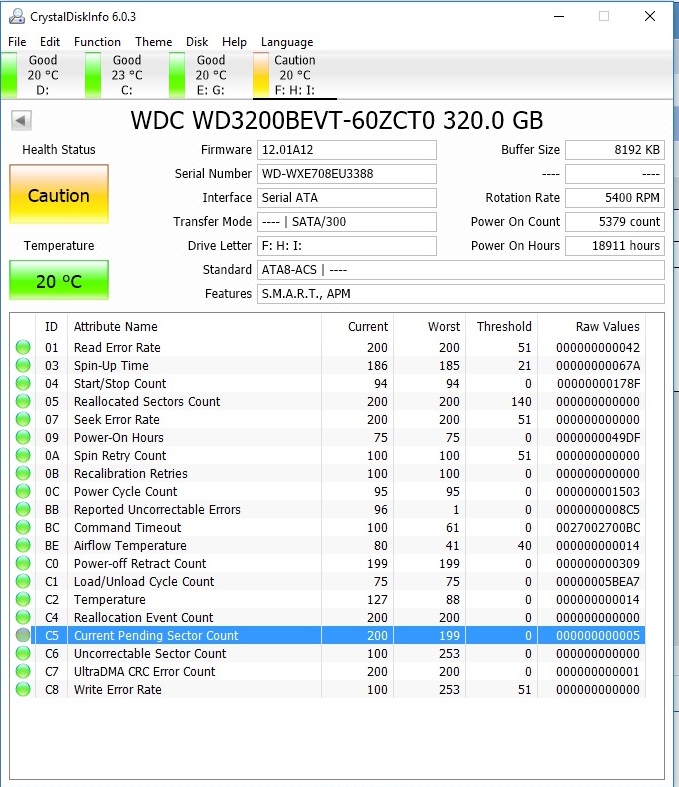
Task: Click status circle for Command Timeout
Action: [23, 528]
